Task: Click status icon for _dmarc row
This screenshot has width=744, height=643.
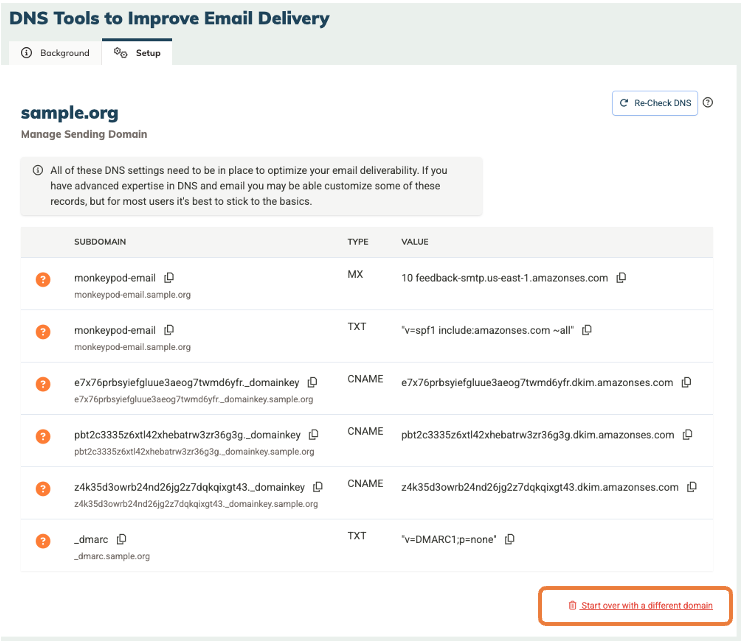Action: 43,540
